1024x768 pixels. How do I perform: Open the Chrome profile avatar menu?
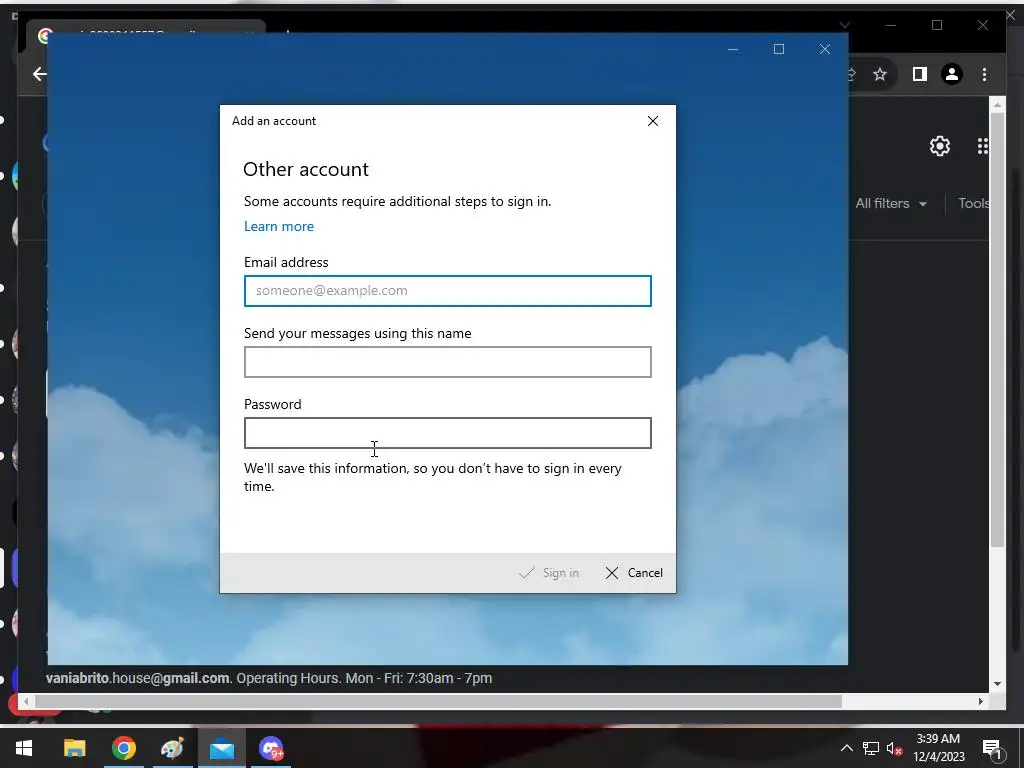point(952,74)
